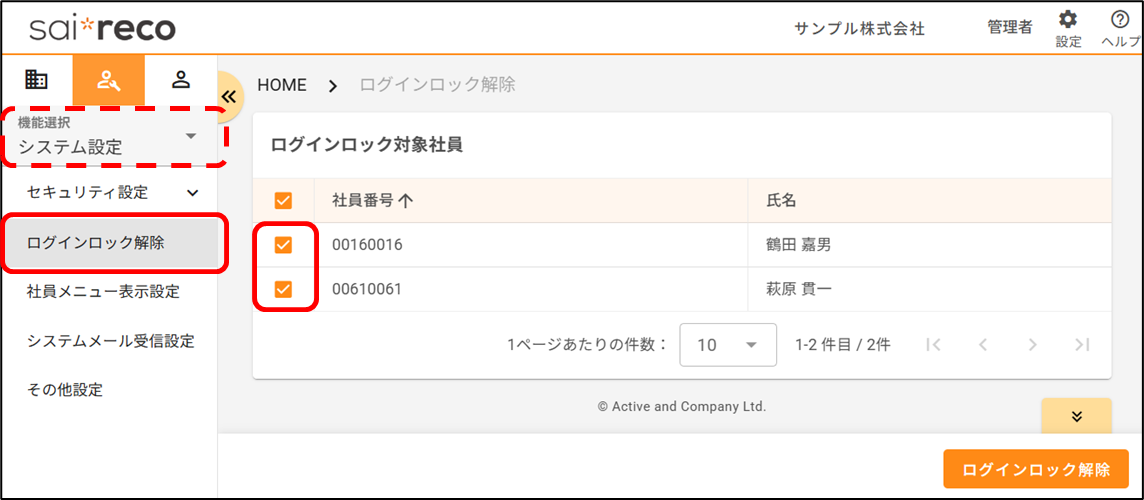
Task: Open the rows-per-page 10 dropdown
Action: pos(727,345)
